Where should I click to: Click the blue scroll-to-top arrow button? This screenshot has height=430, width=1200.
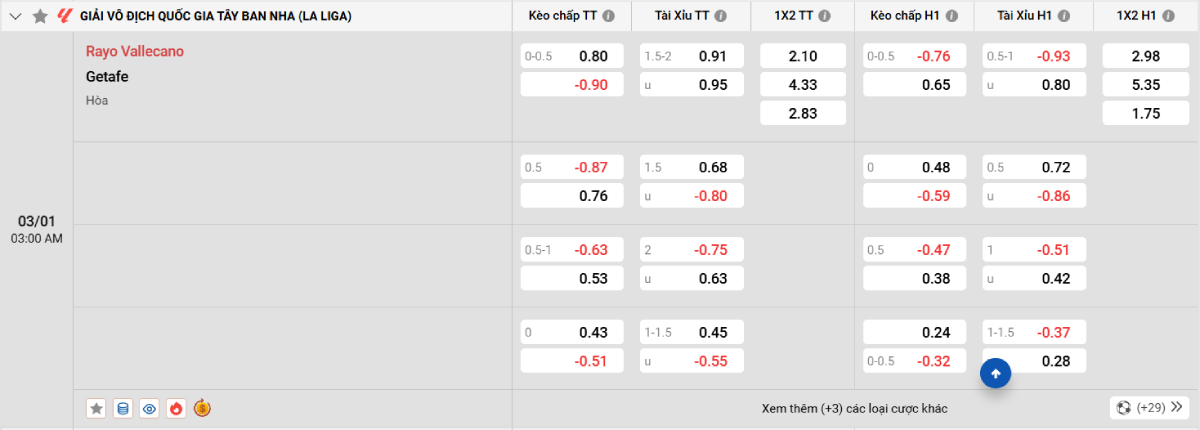pos(996,373)
